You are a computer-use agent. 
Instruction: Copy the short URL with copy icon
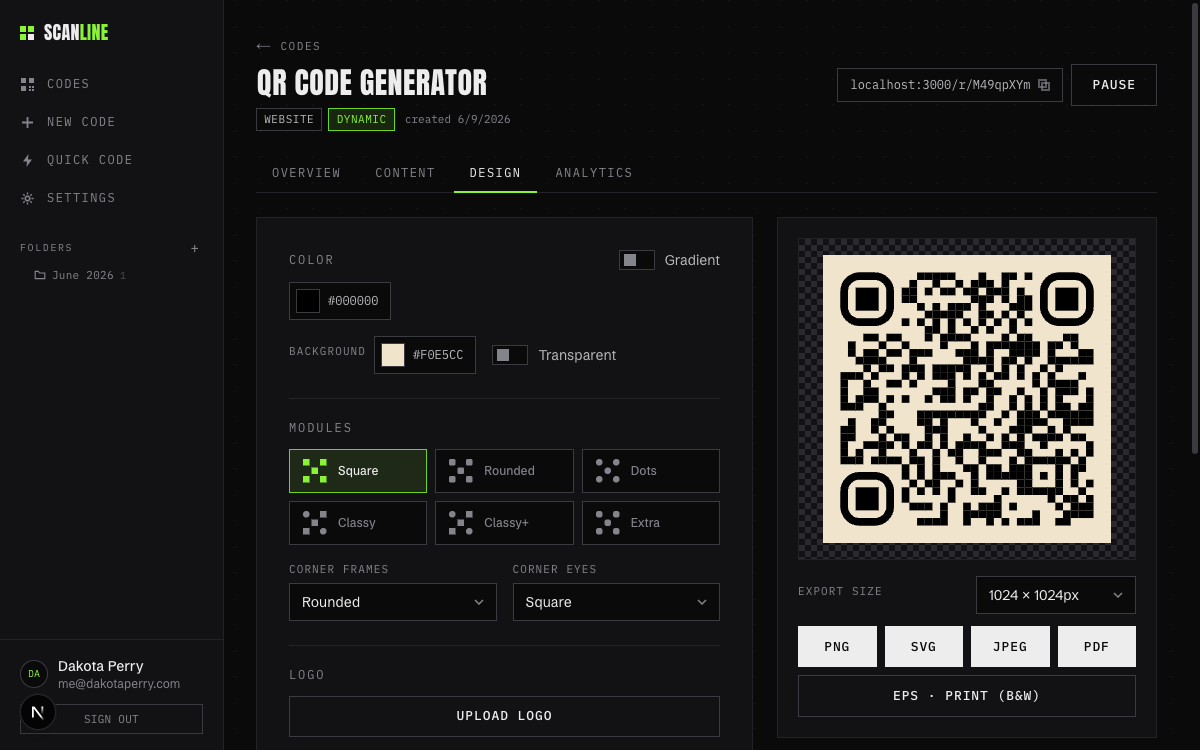coord(1044,85)
